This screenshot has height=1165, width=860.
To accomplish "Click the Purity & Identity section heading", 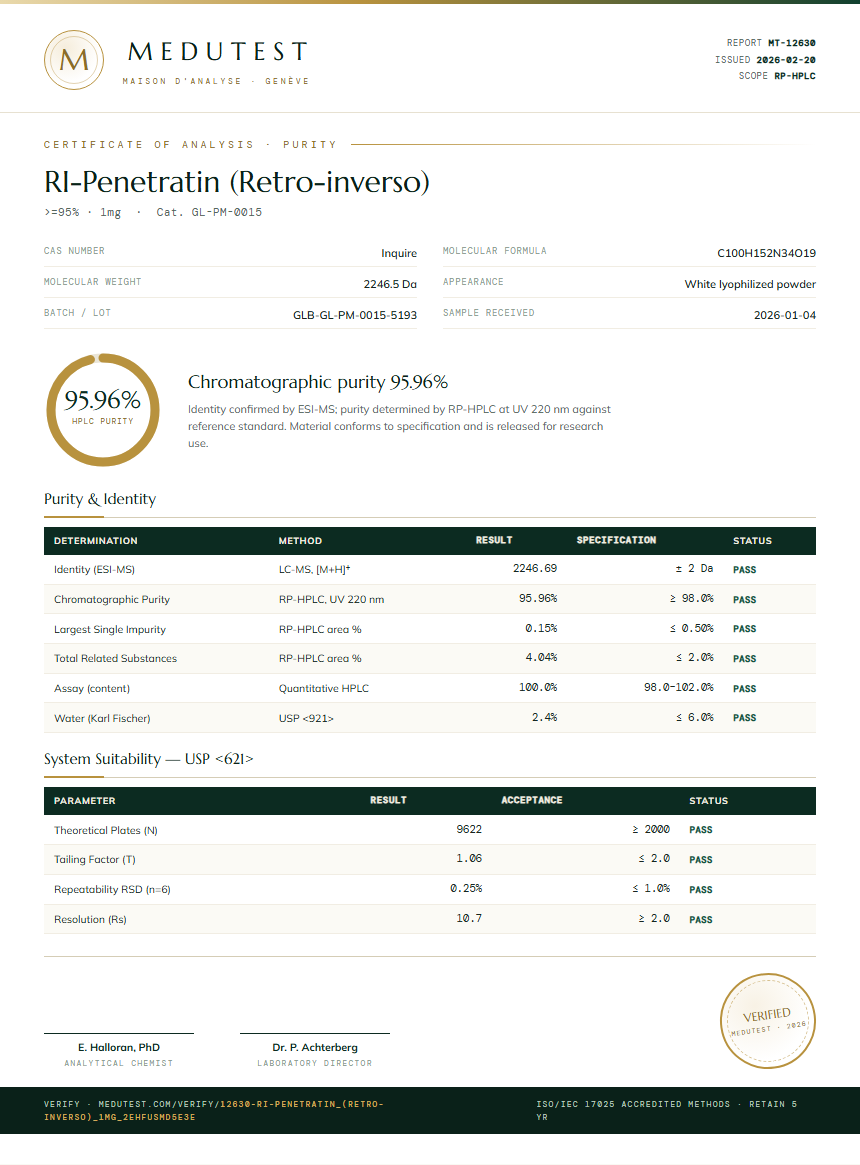I will click(x=100, y=499).
